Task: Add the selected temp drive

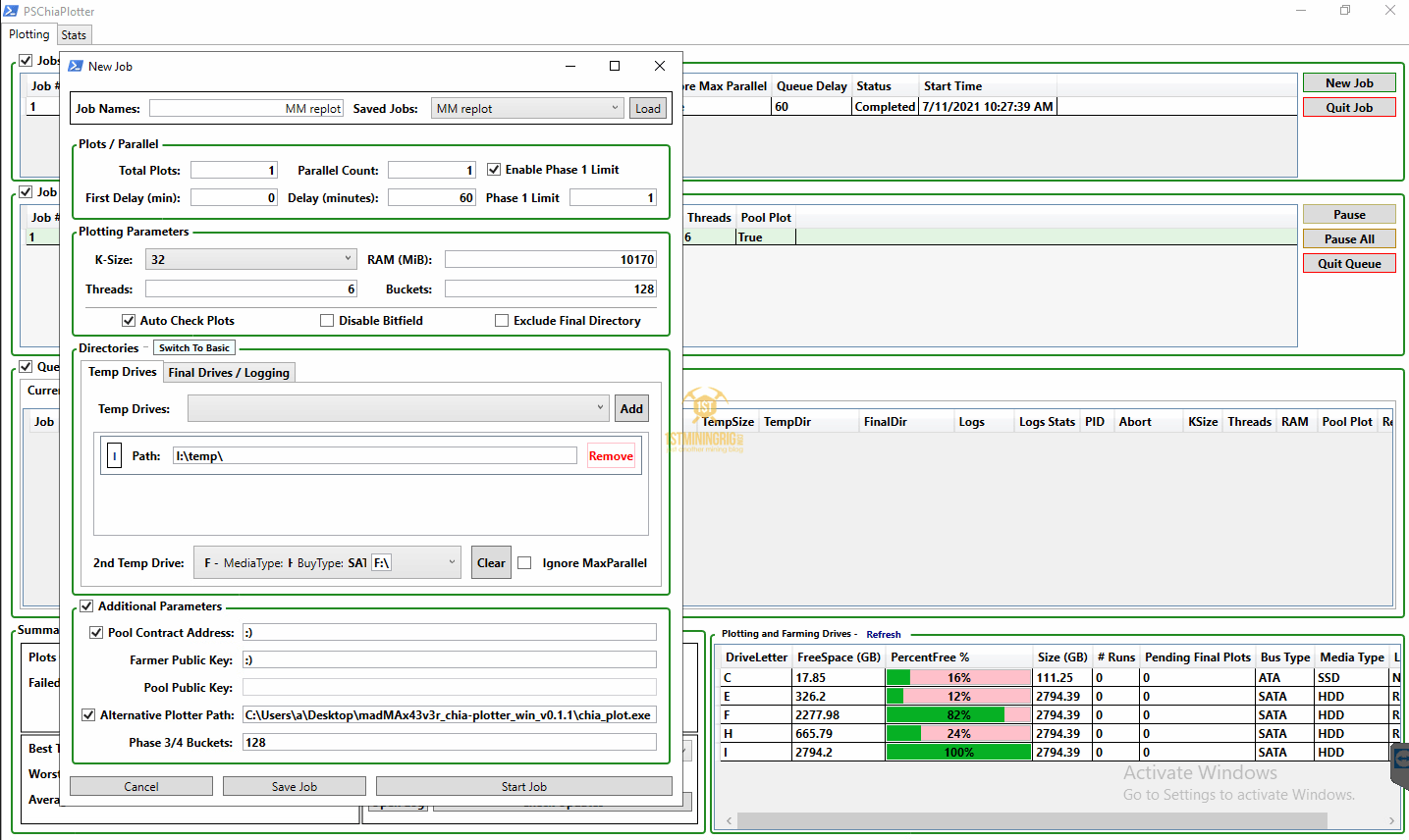Action: 632,408
